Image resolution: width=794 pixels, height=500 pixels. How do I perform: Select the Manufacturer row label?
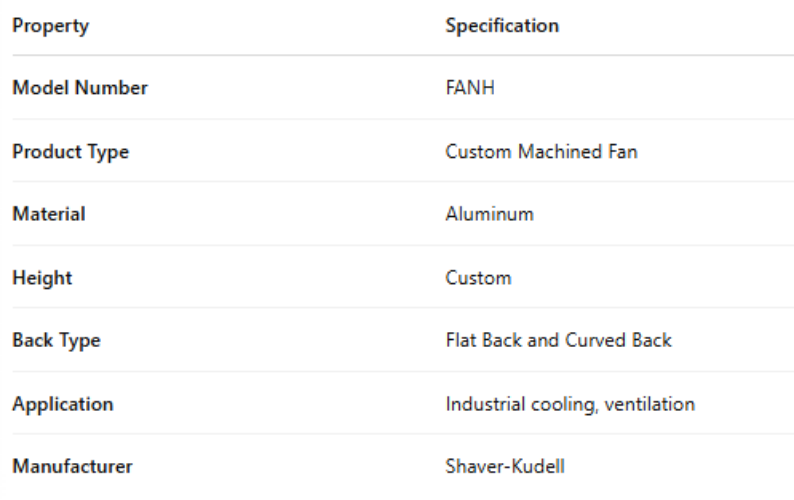(x=72, y=468)
